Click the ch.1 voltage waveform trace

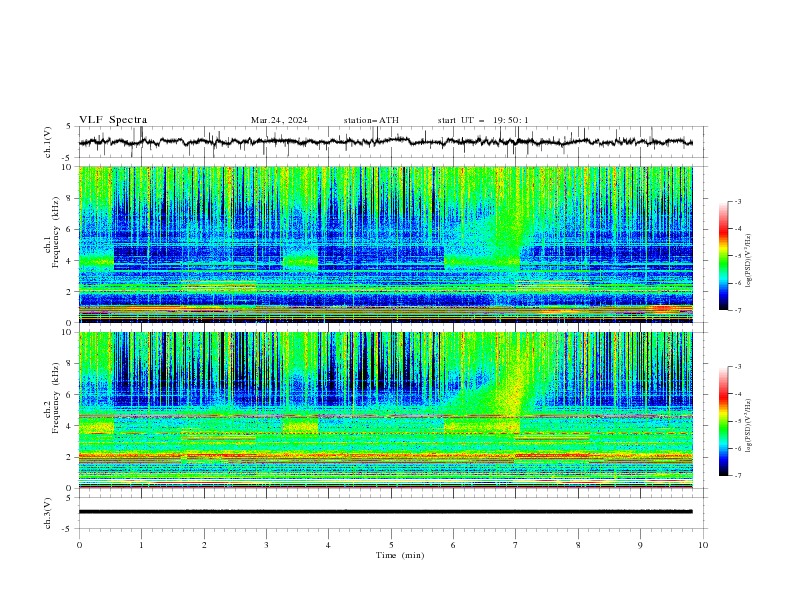pyautogui.click(x=385, y=142)
